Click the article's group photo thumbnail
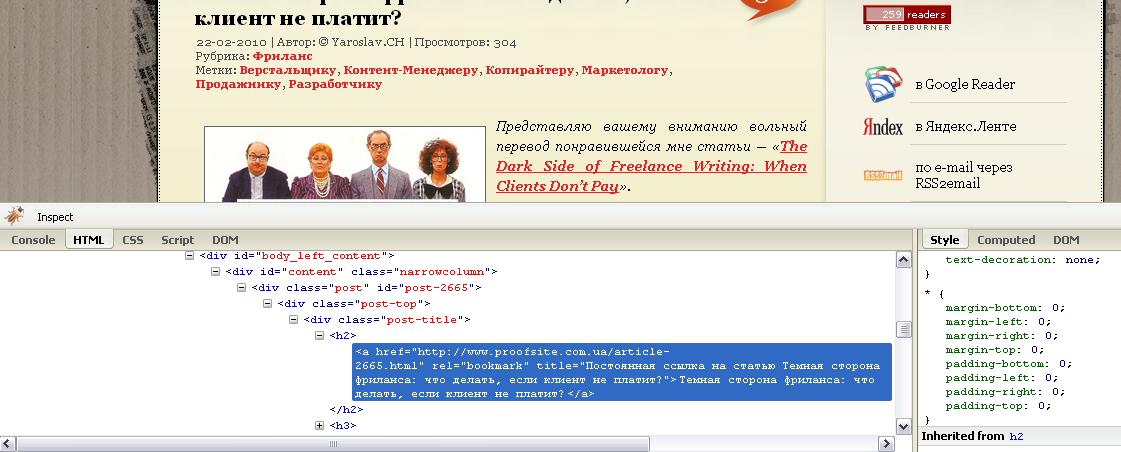This screenshot has width=1121, height=452. (331, 165)
